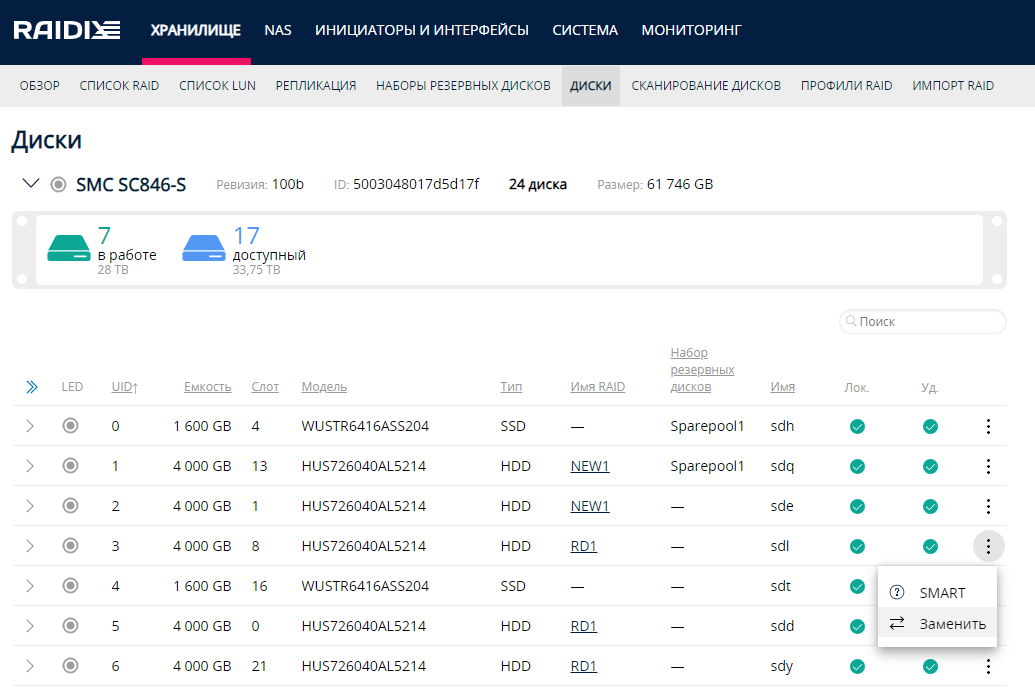The height and width of the screenshot is (690, 1035).
Task: Click the green 'в работе' disks icon
Action: [69, 248]
